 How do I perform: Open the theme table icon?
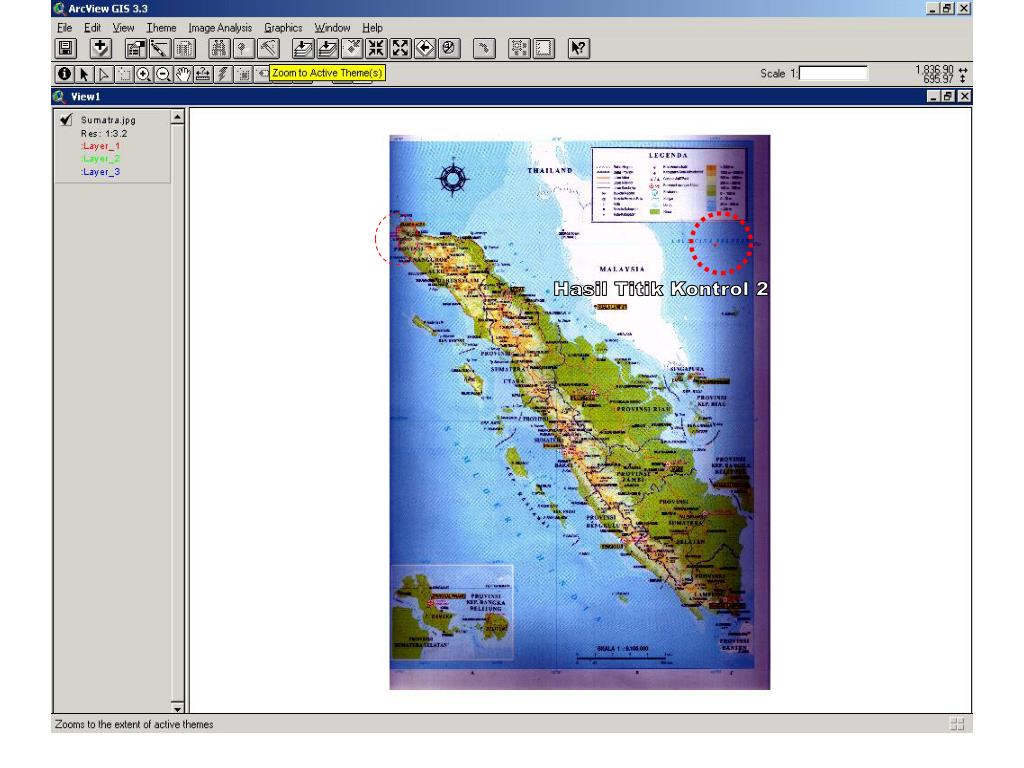click(x=184, y=48)
